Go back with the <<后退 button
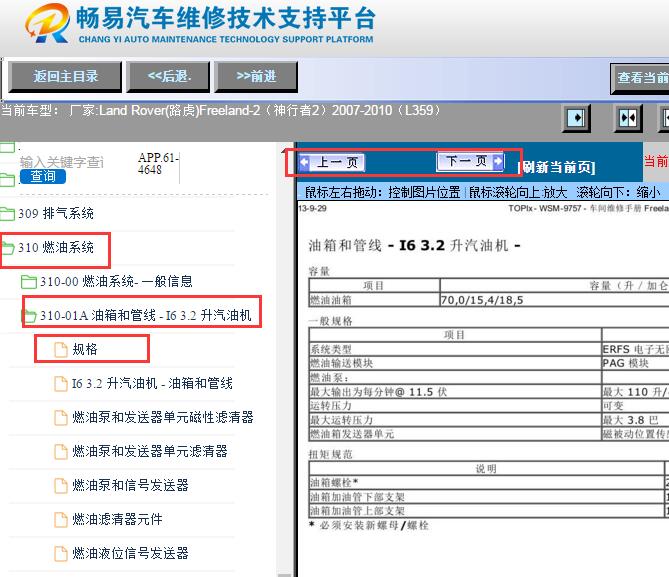The width and height of the screenshot is (669, 577). [x=168, y=77]
